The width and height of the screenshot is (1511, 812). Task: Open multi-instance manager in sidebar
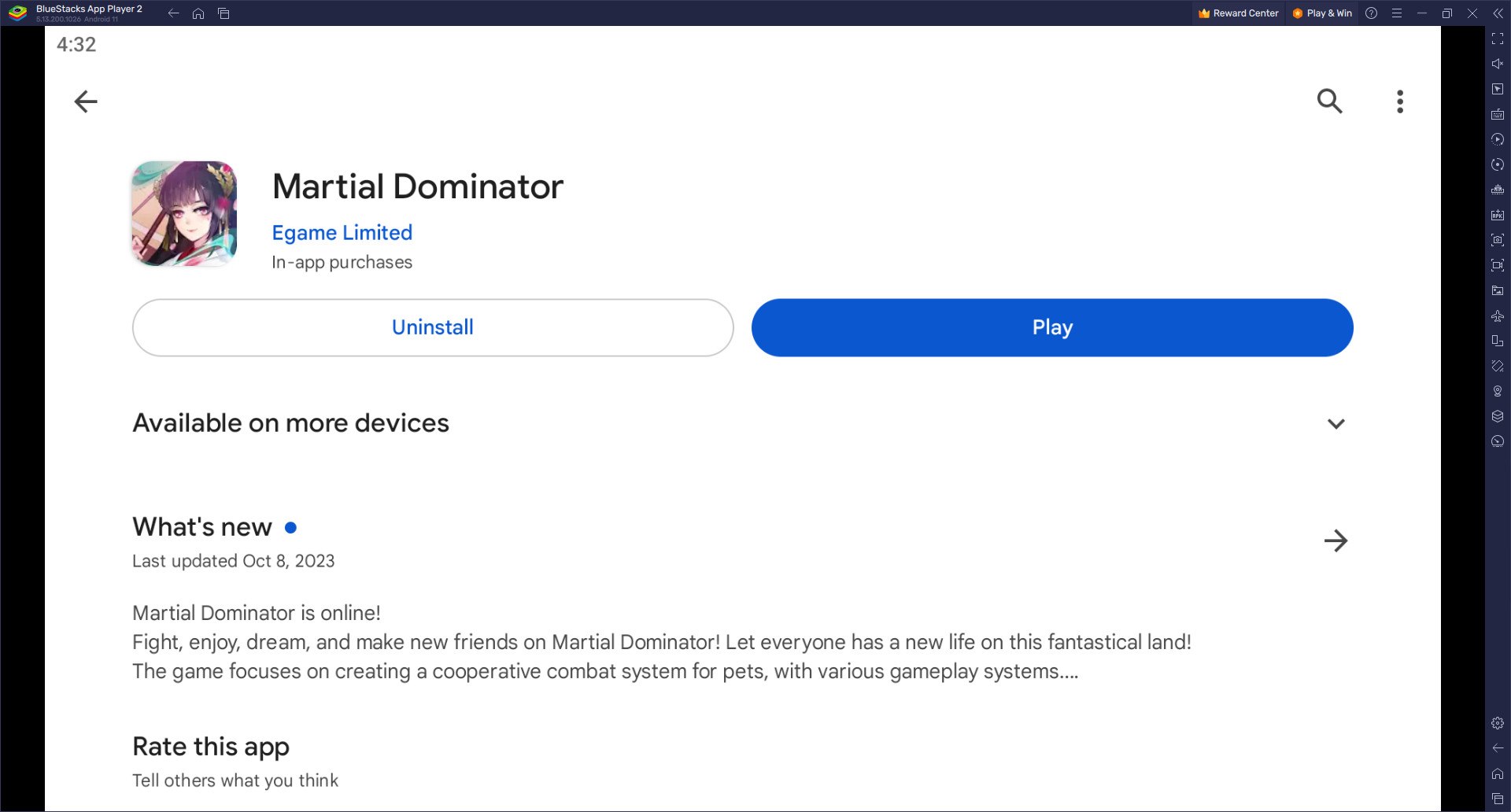tap(1498, 190)
